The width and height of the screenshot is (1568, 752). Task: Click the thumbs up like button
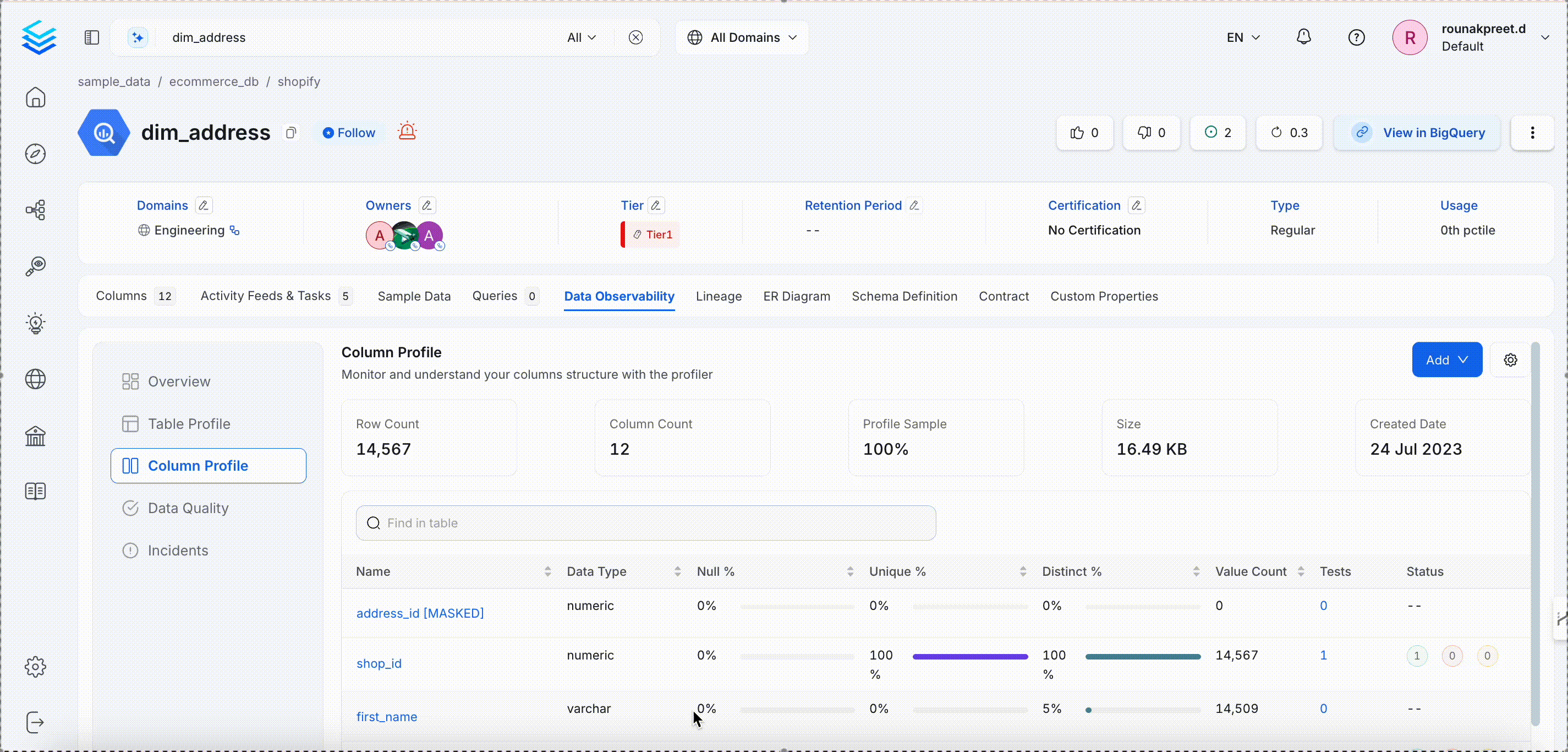(1085, 133)
